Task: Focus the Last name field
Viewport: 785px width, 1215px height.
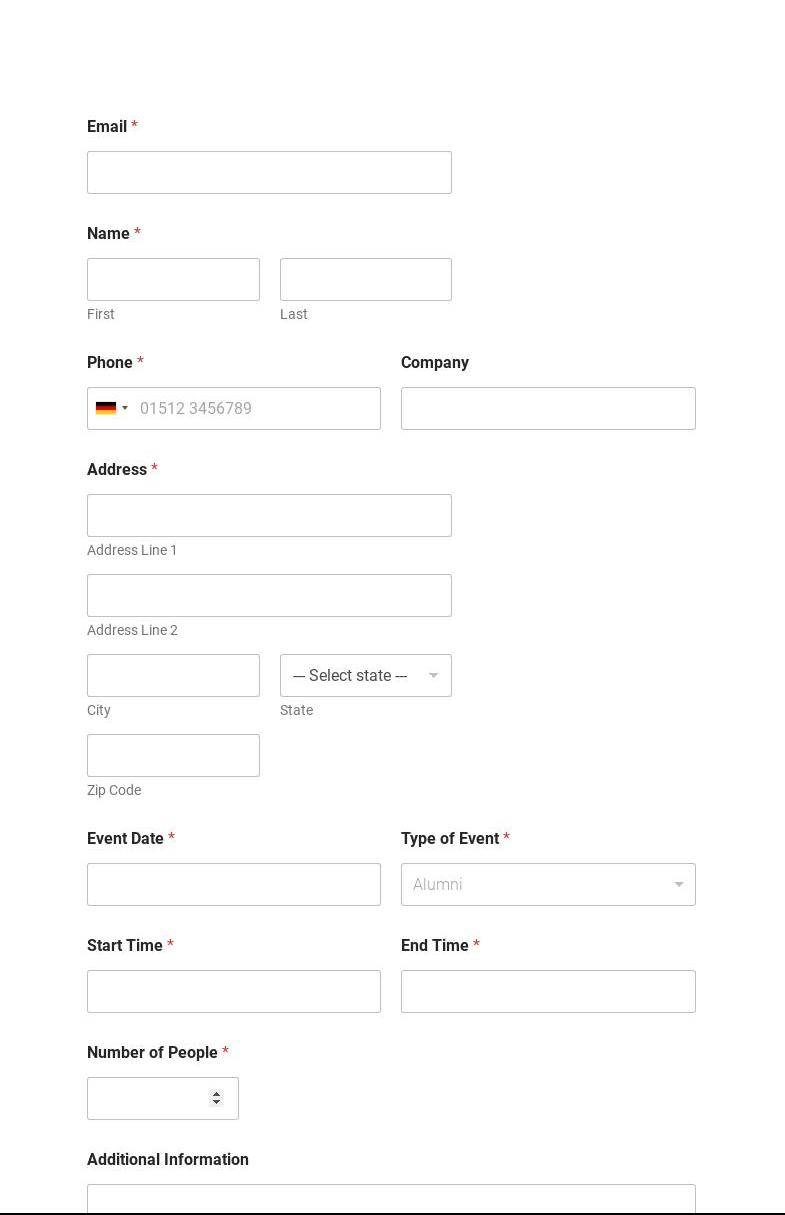Action: coord(365,280)
